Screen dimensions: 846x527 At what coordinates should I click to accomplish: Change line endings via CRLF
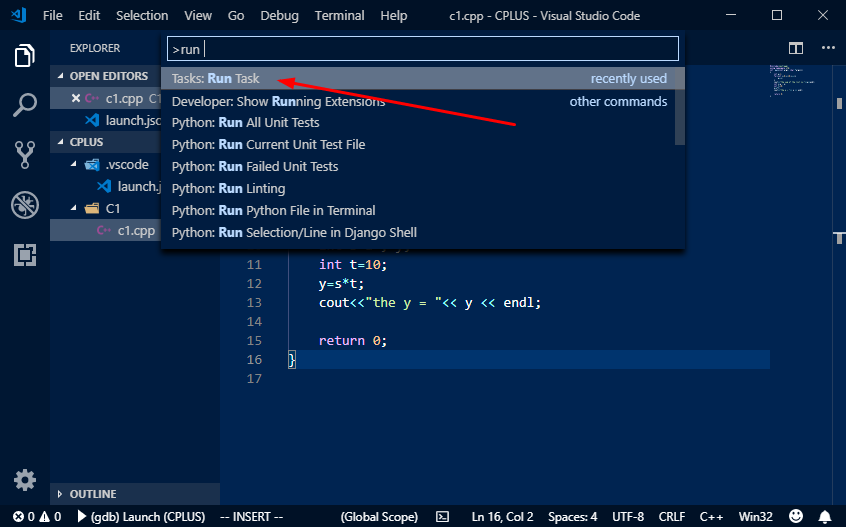[672, 517]
